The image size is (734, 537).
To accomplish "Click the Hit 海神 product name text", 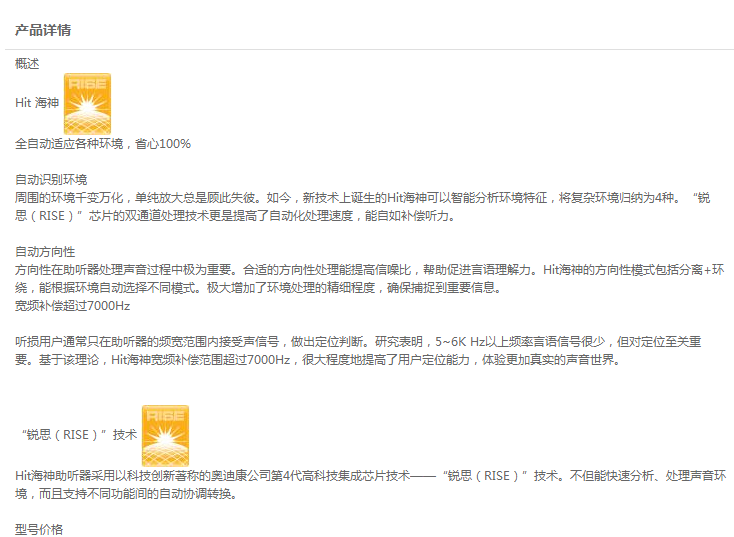I will [37, 103].
